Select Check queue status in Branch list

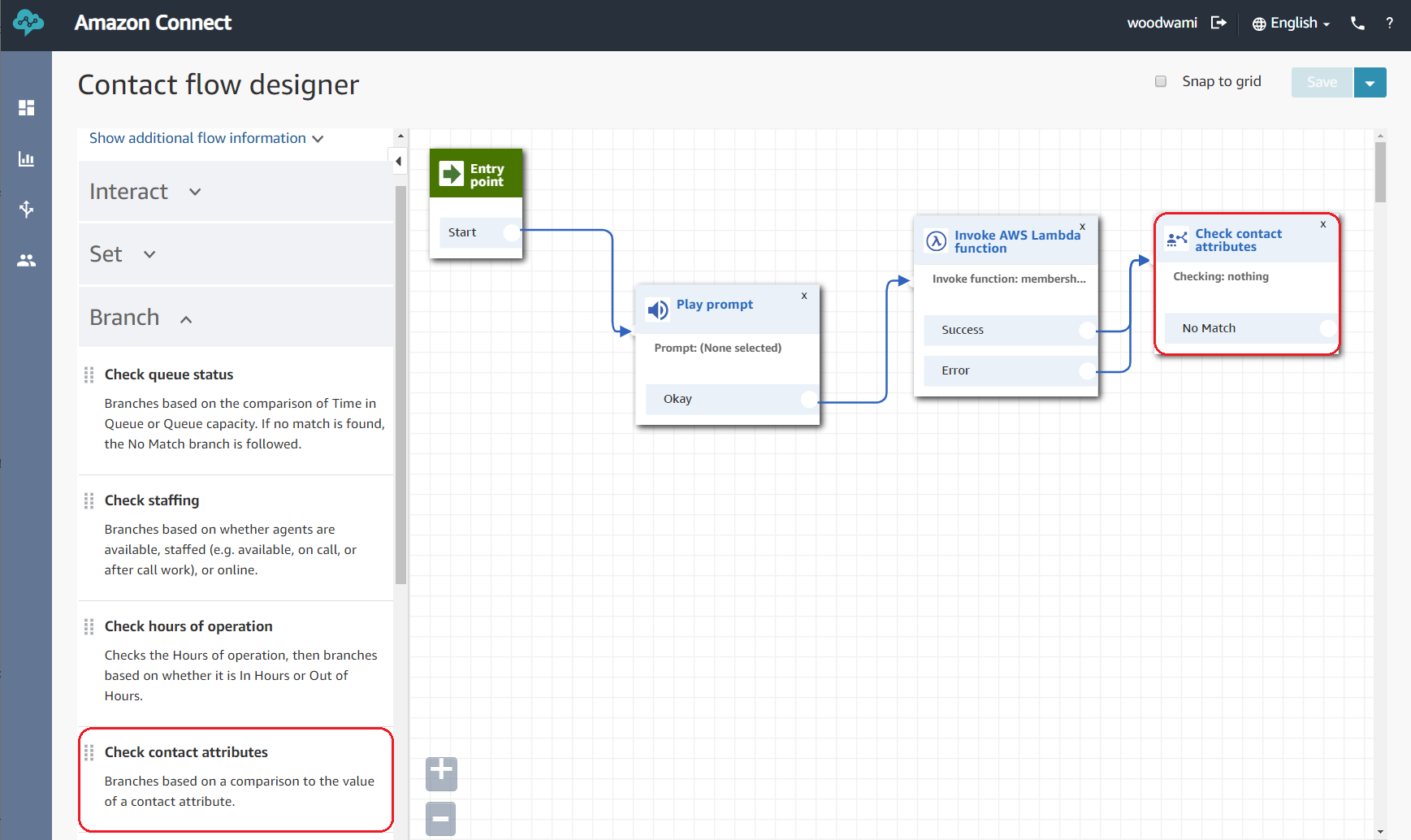point(169,375)
